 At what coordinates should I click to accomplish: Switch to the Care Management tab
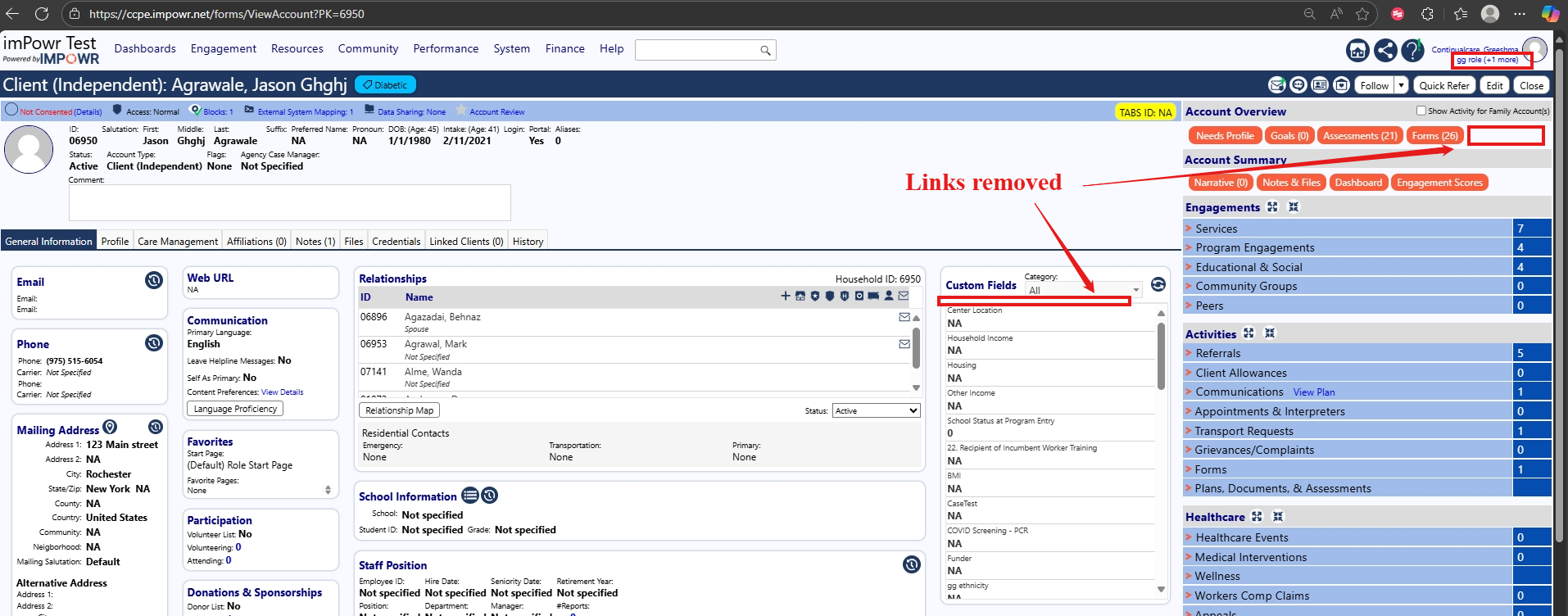click(x=178, y=241)
